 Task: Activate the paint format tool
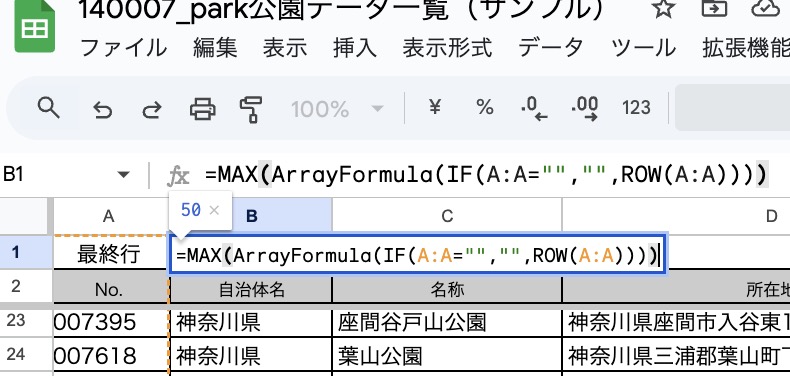pyautogui.click(x=251, y=109)
